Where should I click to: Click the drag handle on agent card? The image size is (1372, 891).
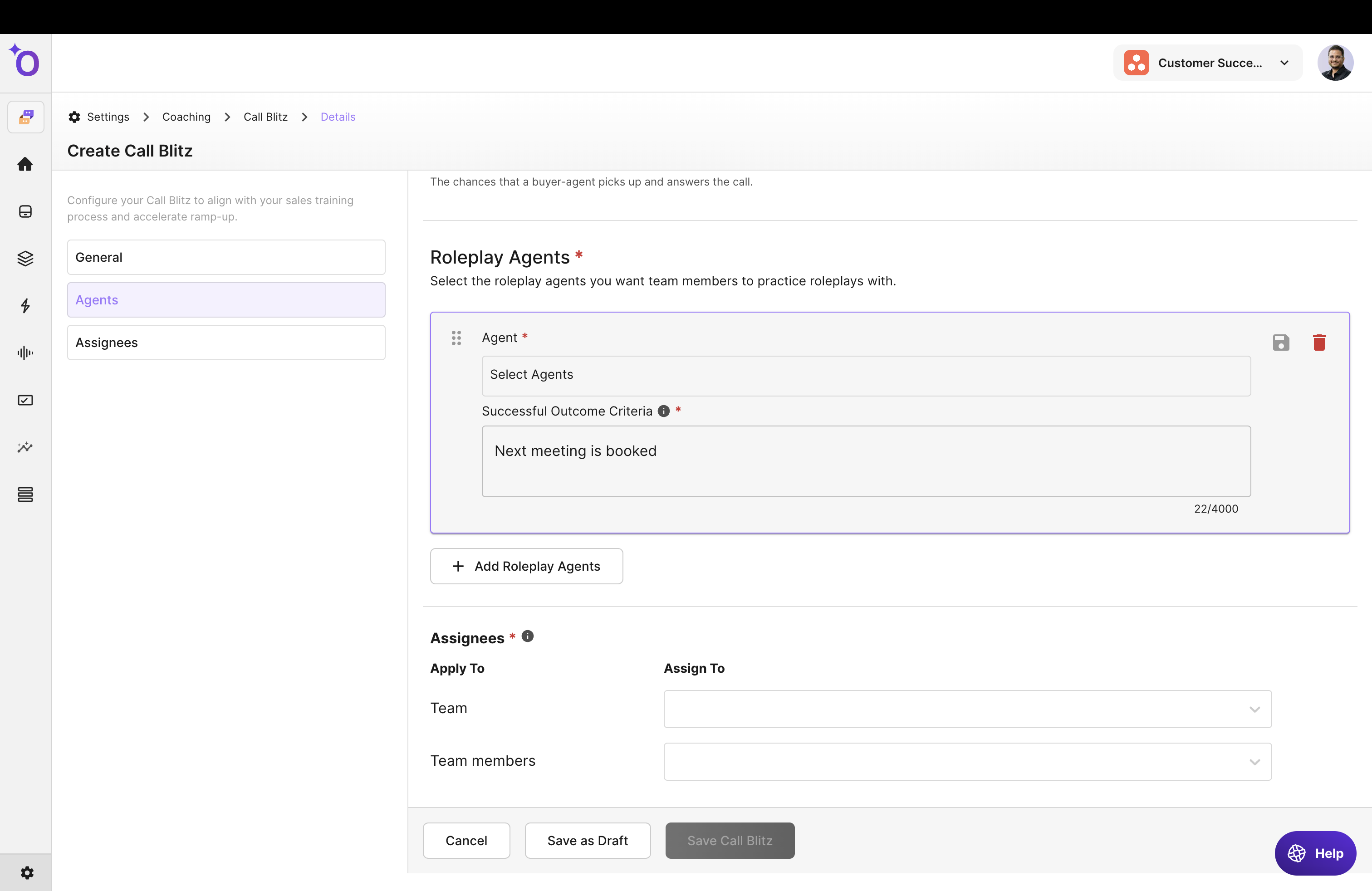point(456,338)
